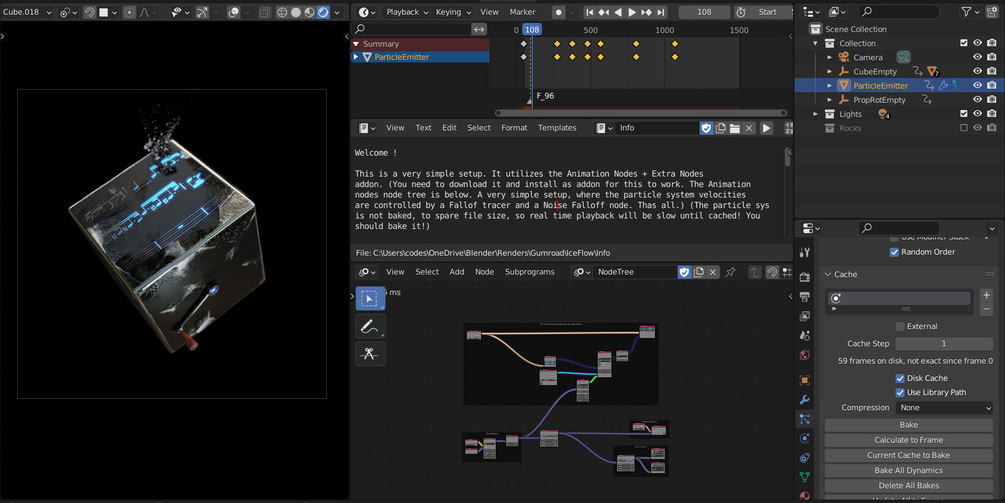Expand ParticleEmitter channel in dope sheet
Image resolution: width=1005 pixels, height=503 pixels.
[x=356, y=57]
